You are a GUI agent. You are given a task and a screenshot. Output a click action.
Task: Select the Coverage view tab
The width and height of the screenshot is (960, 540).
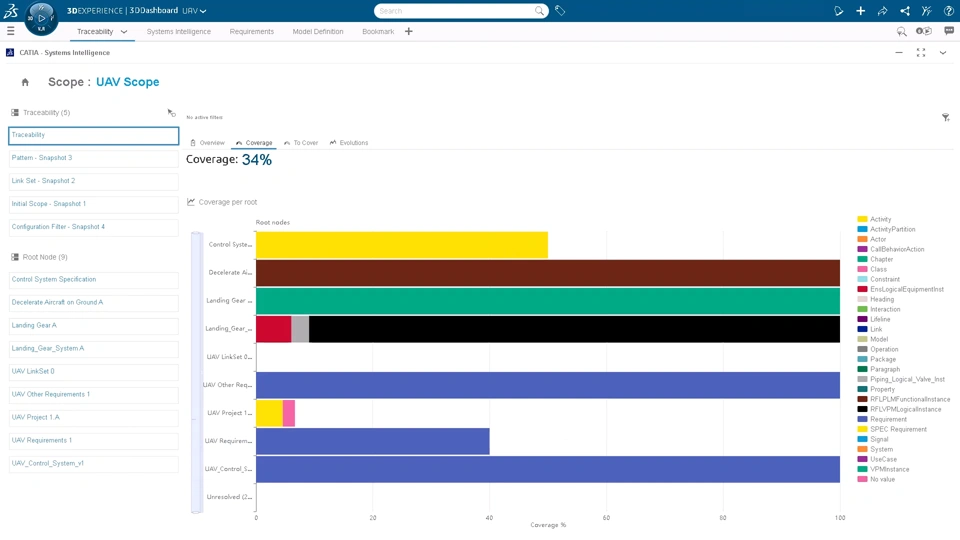point(254,143)
